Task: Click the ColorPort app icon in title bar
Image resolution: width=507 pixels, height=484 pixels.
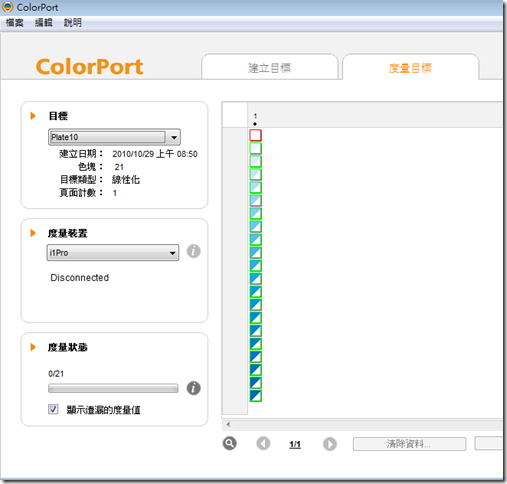Action: [7, 7]
